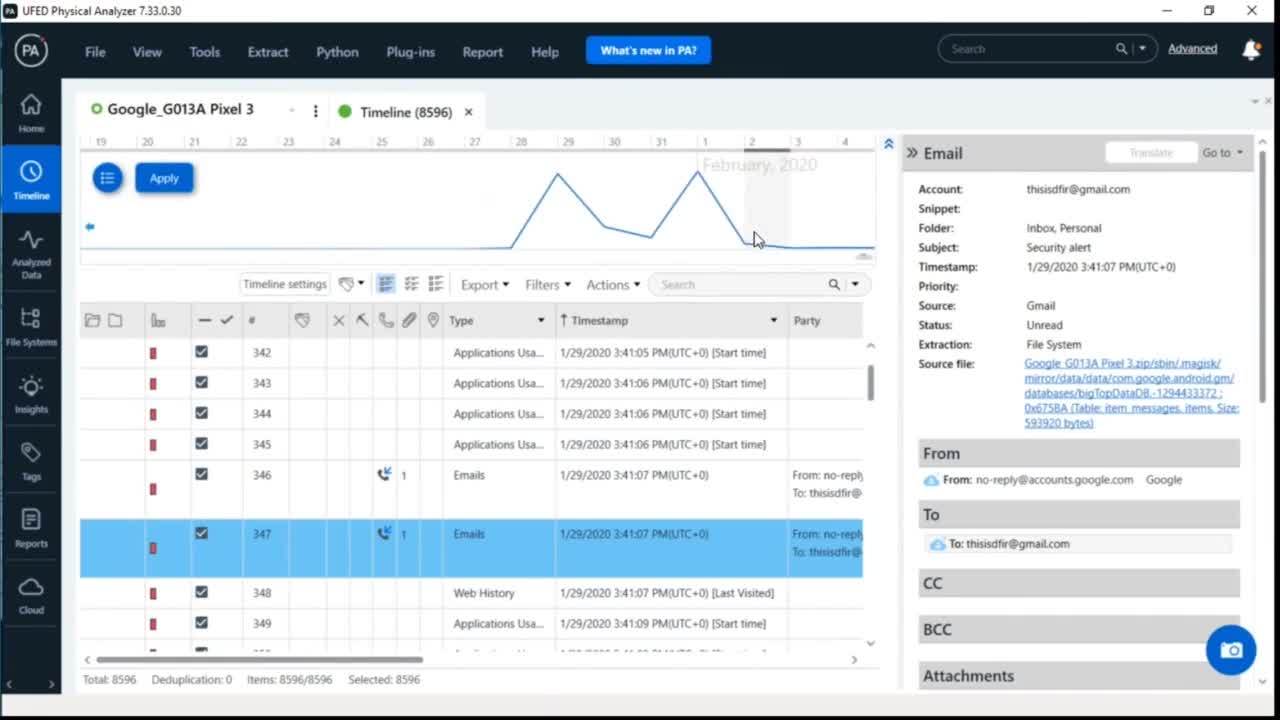
Task: Open the Cloud sidebar icon
Action: point(31,594)
